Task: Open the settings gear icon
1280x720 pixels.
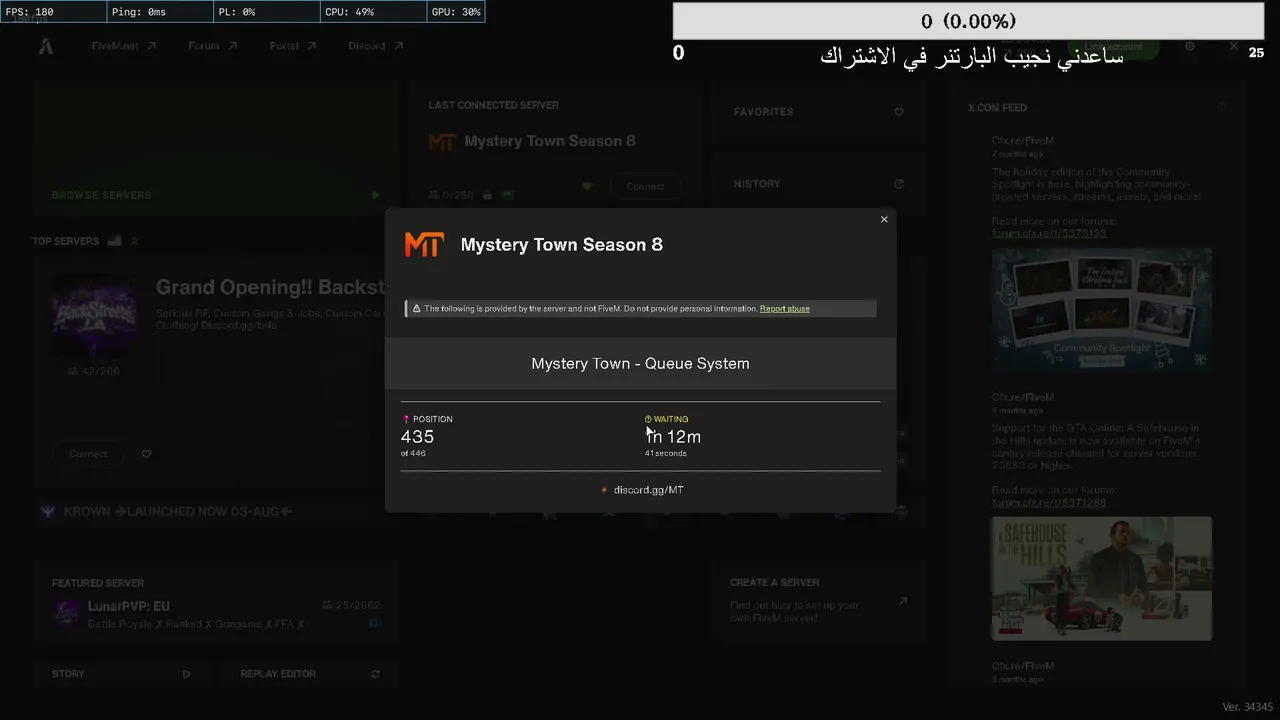Action: coord(1190,46)
